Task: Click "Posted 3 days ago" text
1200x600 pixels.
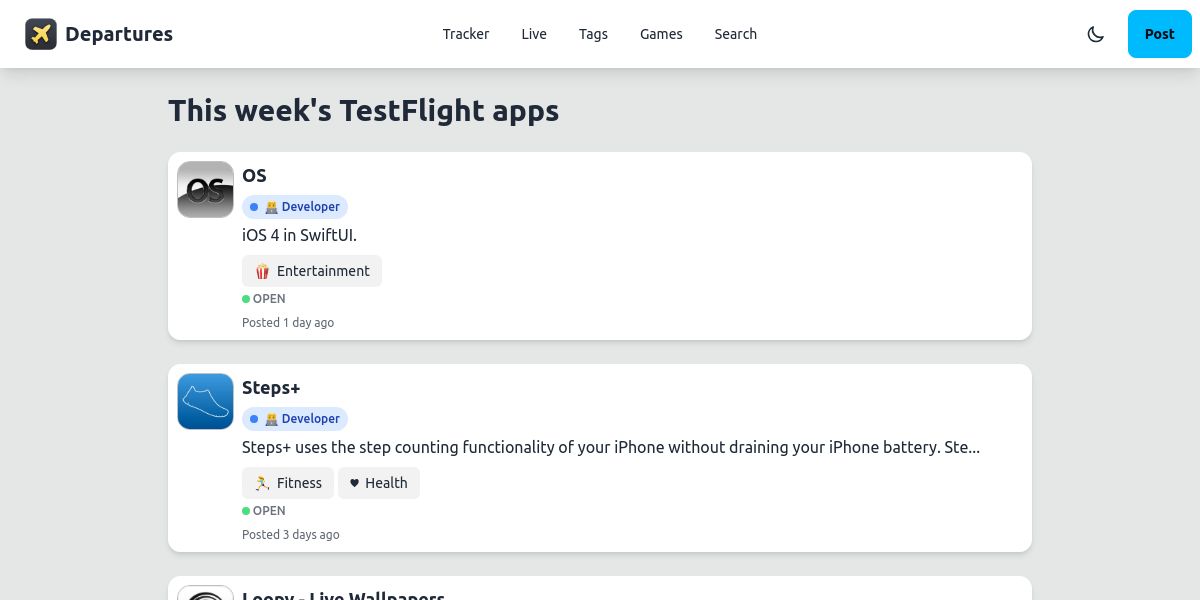Action: pyautogui.click(x=291, y=535)
